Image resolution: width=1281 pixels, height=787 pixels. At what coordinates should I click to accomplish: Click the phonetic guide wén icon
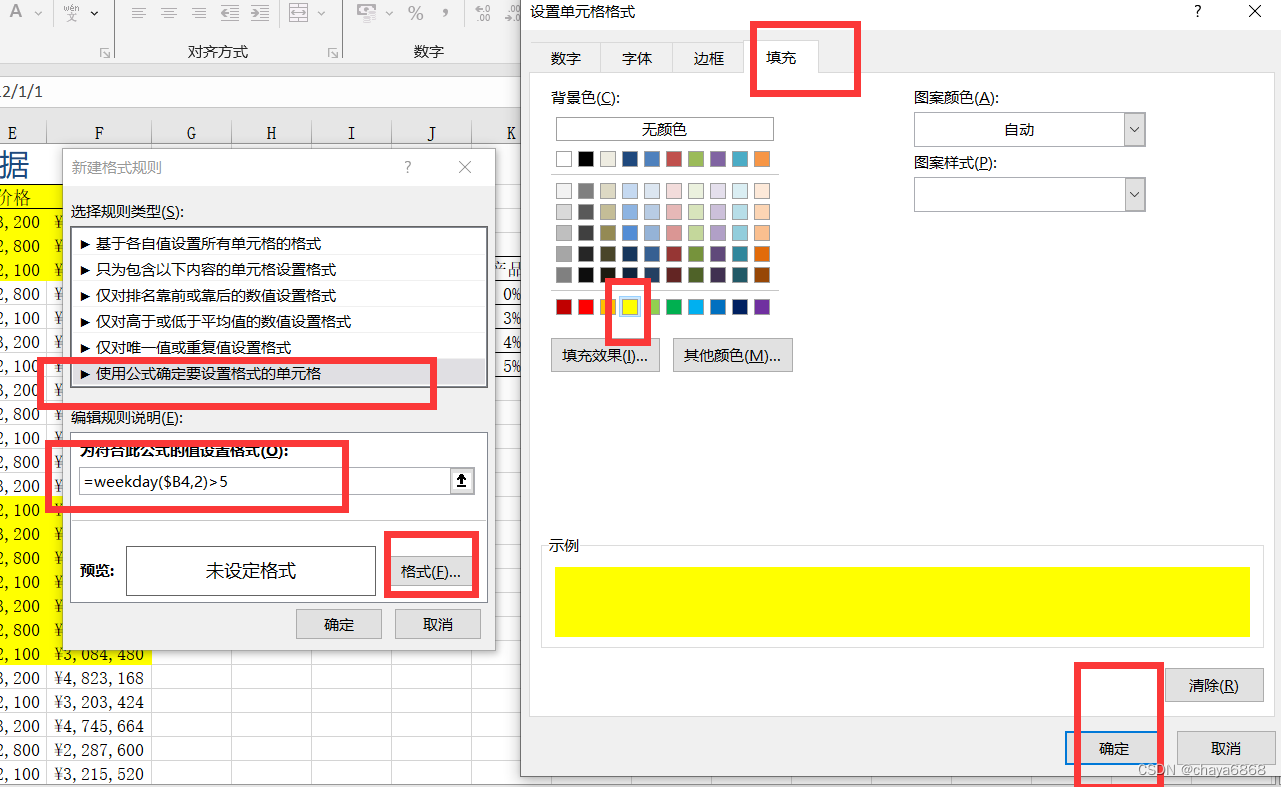(x=71, y=13)
